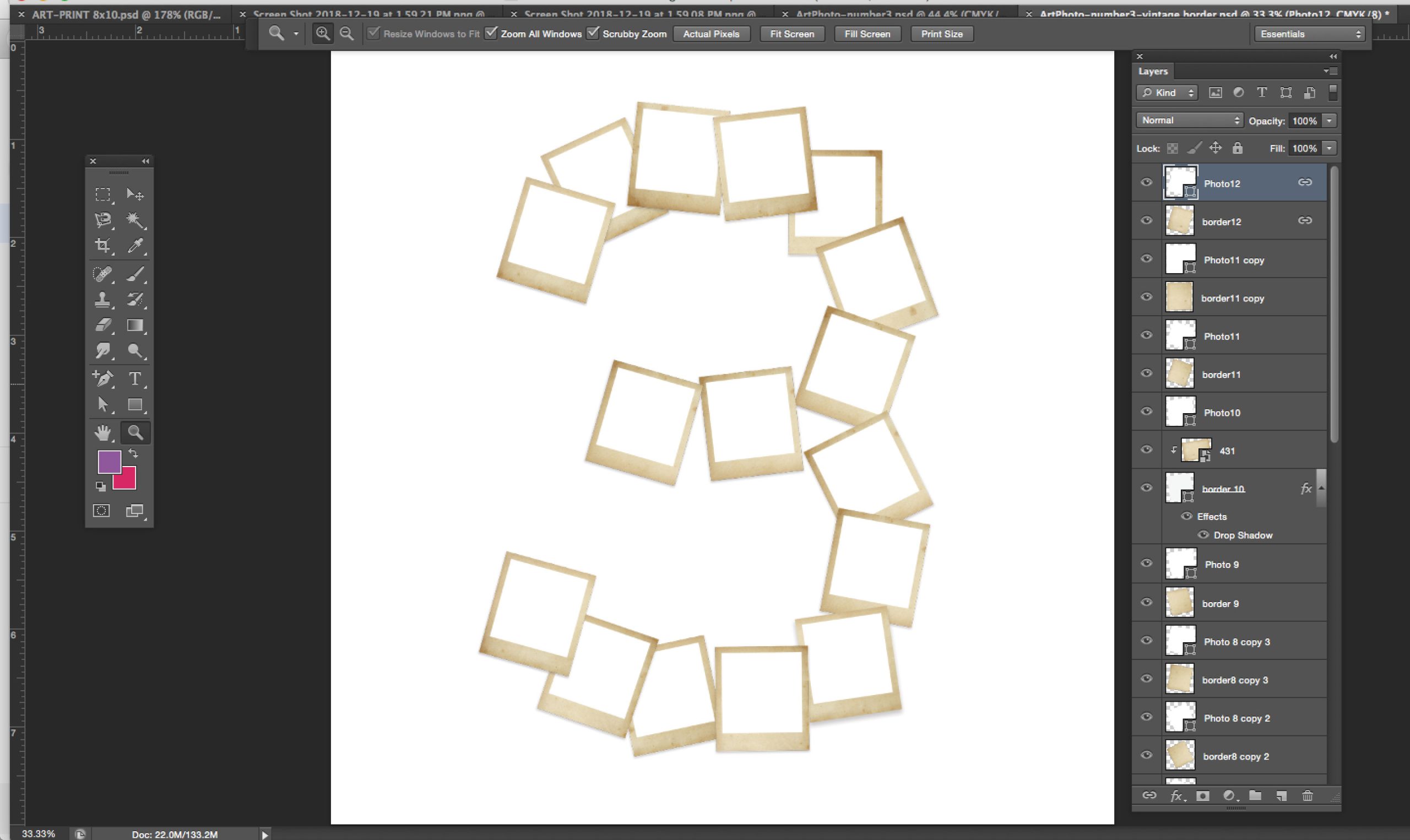Screen dimensions: 1410x840
Task: Hide the border12 layer
Action: tap(1146, 221)
